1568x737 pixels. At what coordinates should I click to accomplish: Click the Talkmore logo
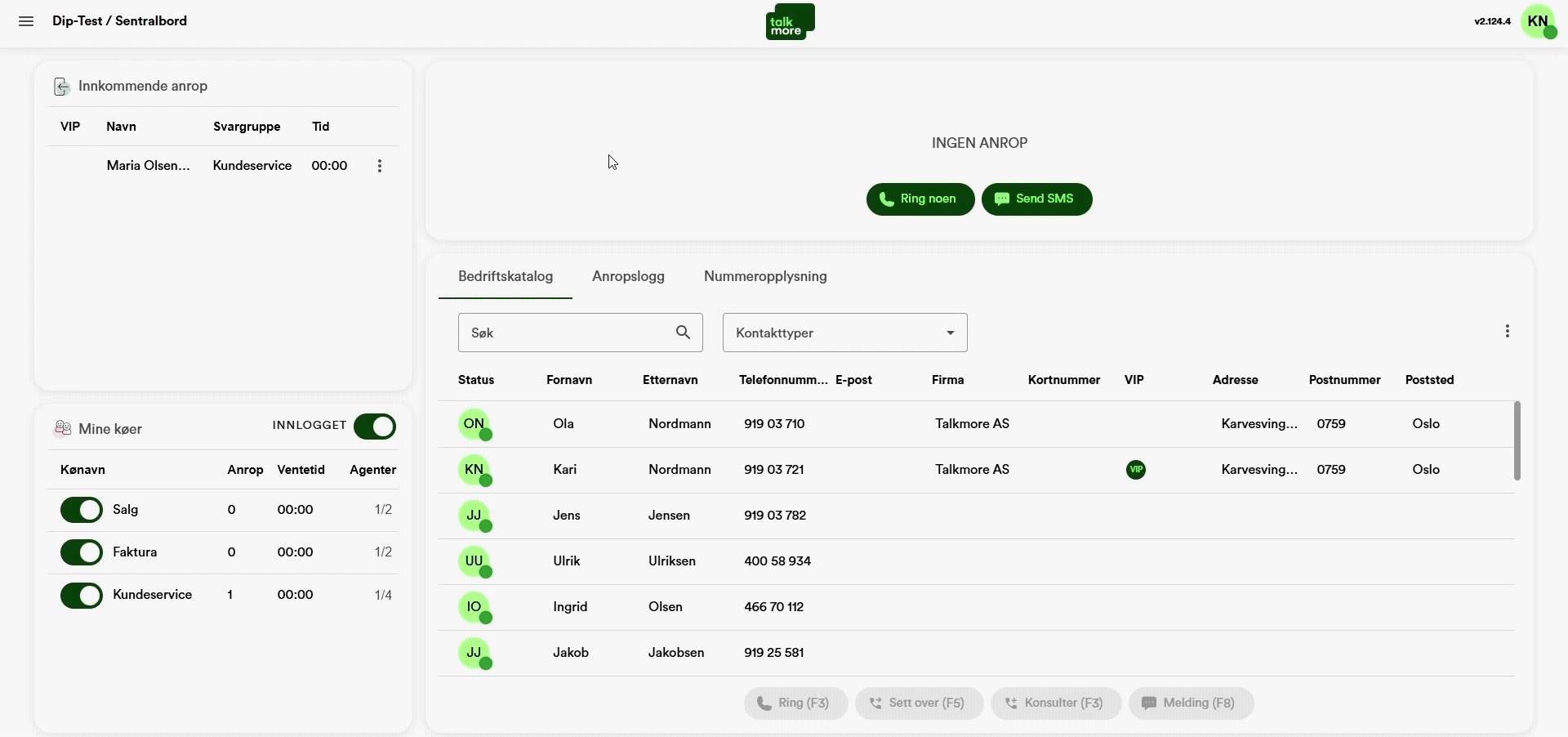tap(789, 21)
